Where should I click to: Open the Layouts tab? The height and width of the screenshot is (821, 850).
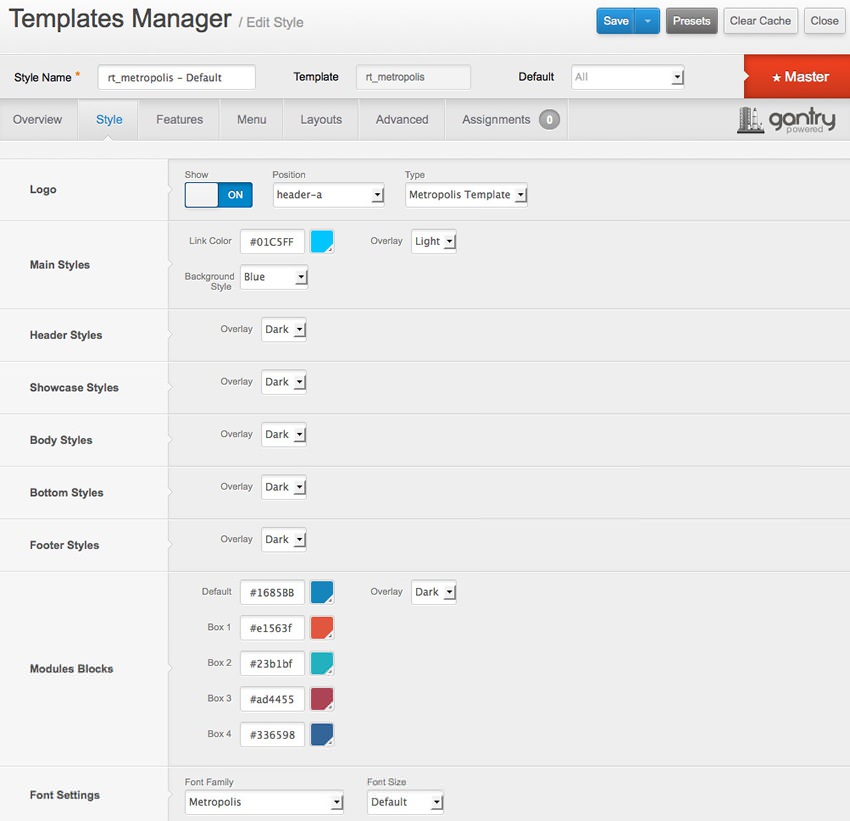[x=321, y=120]
